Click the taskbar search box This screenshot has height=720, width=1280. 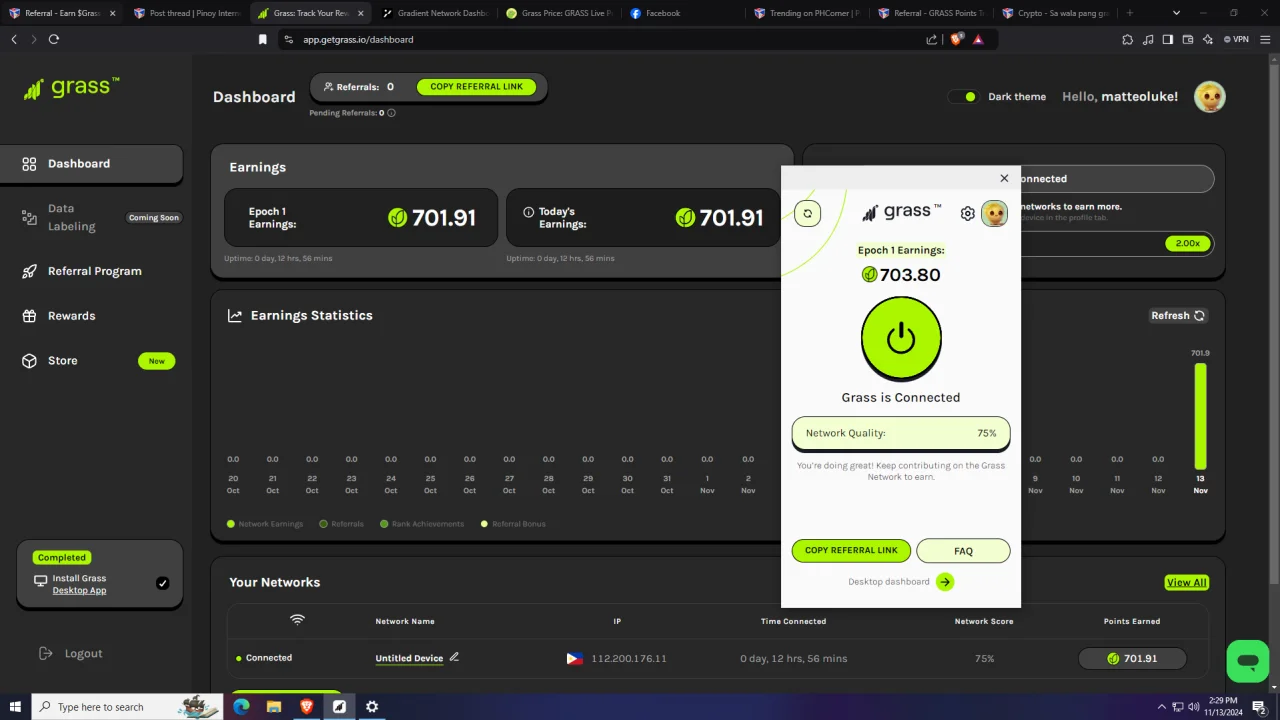[x=127, y=707]
